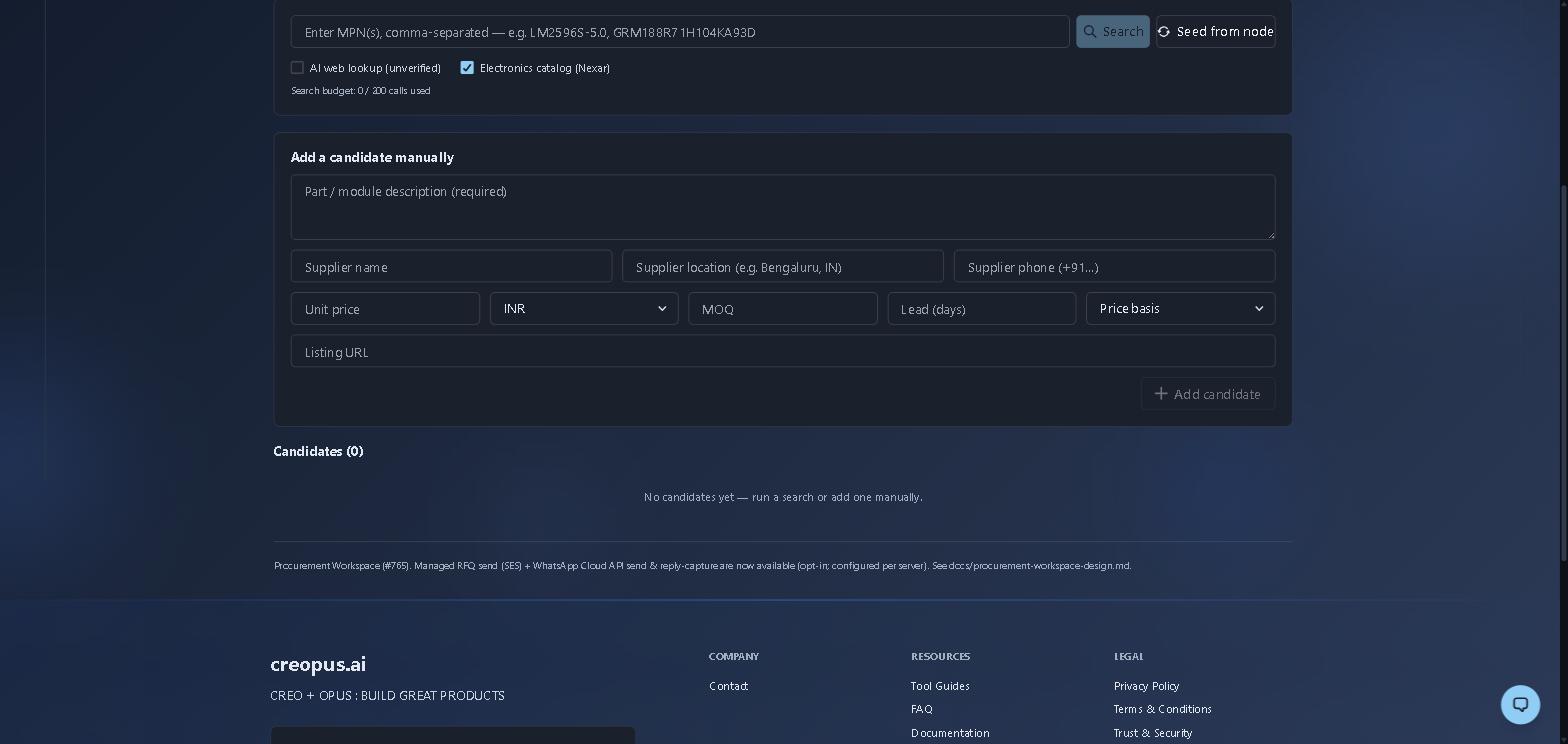The height and width of the screenshot is (744, 1568).
Task: Click the Part / module description textarea
Action: point(783,207)
